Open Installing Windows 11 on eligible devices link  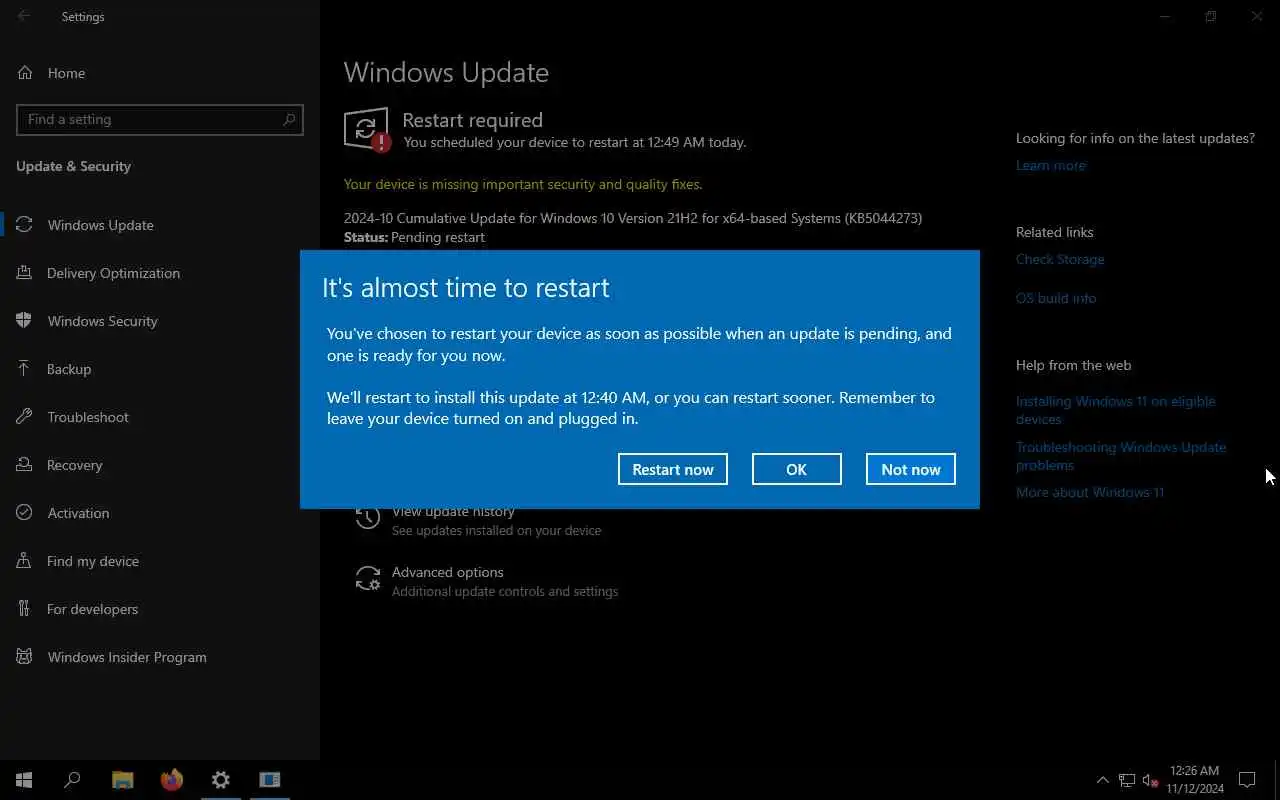1116,410
